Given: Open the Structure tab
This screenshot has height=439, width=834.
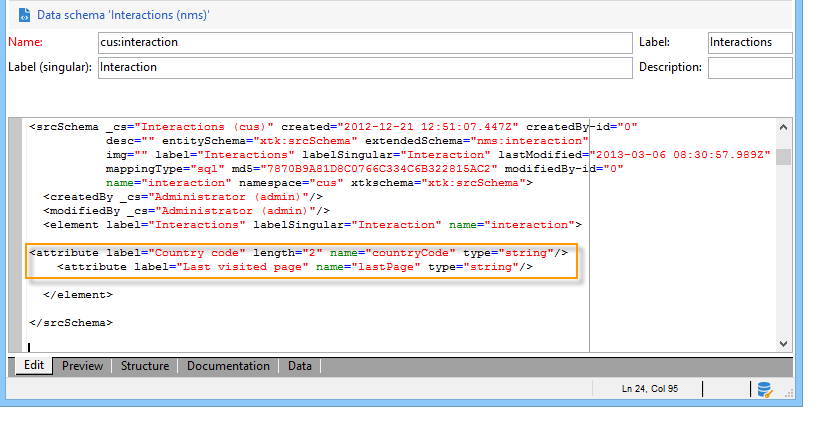Looking at the screenshot, I should tap(145, 366).
